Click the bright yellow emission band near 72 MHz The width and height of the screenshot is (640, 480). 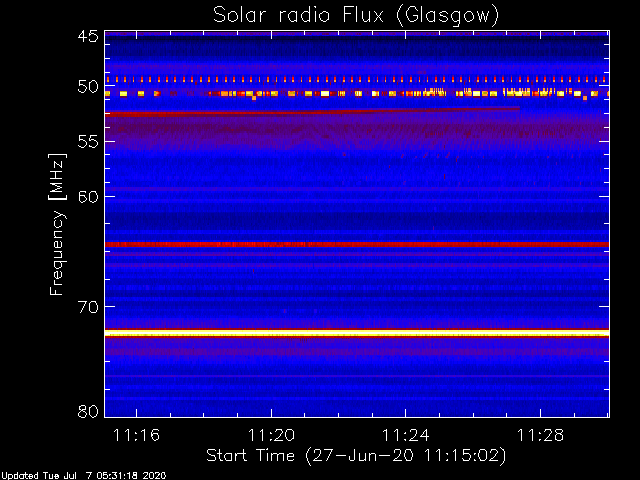357,333
